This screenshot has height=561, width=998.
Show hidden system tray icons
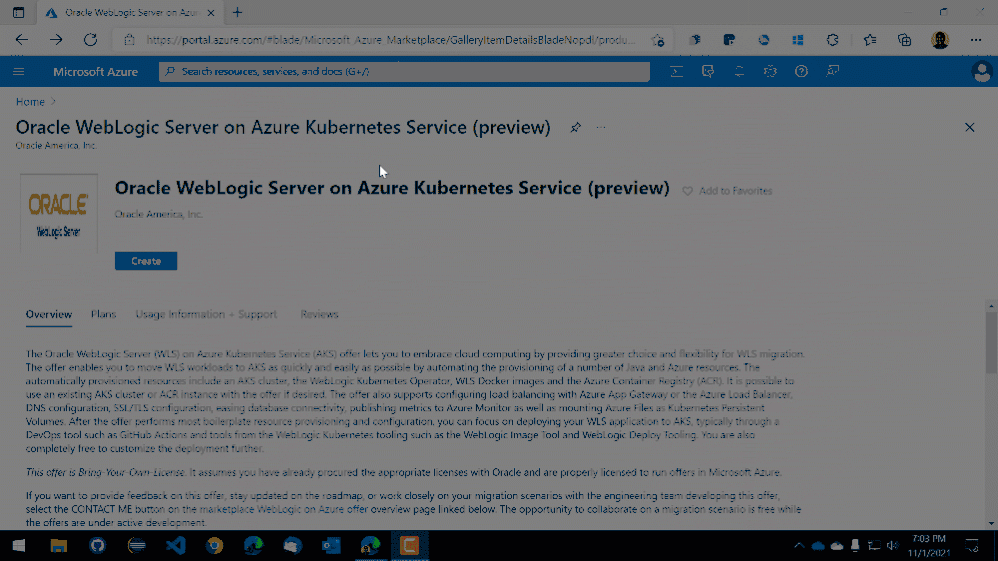click(799, 546)
